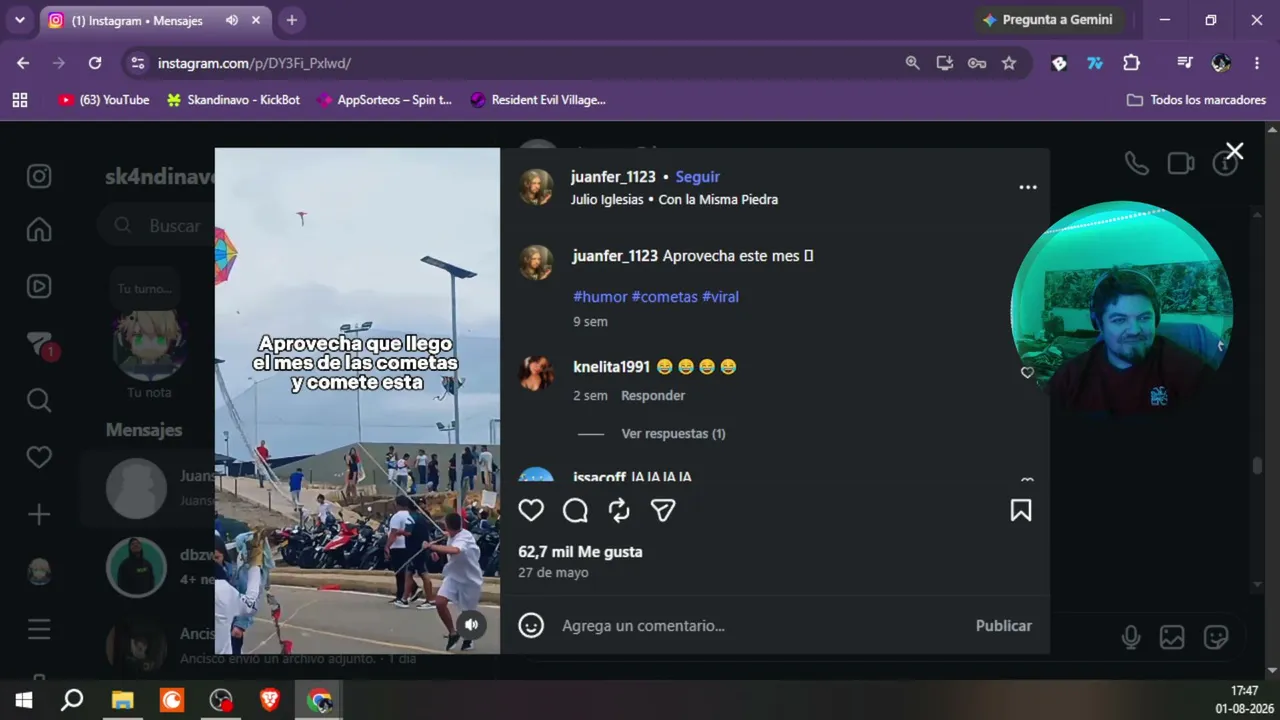Open a new browser tab

291,20
